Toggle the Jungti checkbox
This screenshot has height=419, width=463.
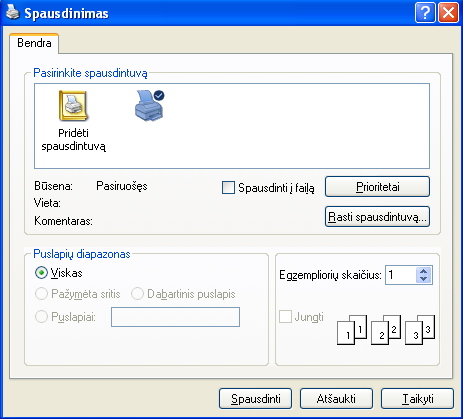click(285, 317)
